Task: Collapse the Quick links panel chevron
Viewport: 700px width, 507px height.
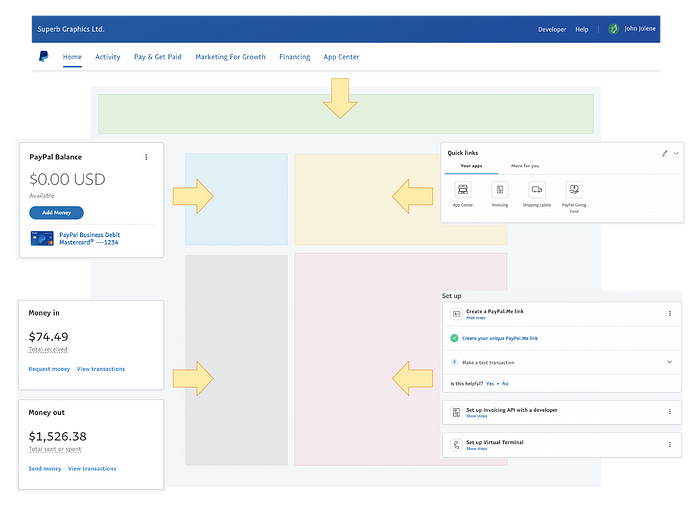Action: click(x=676, y=154)
